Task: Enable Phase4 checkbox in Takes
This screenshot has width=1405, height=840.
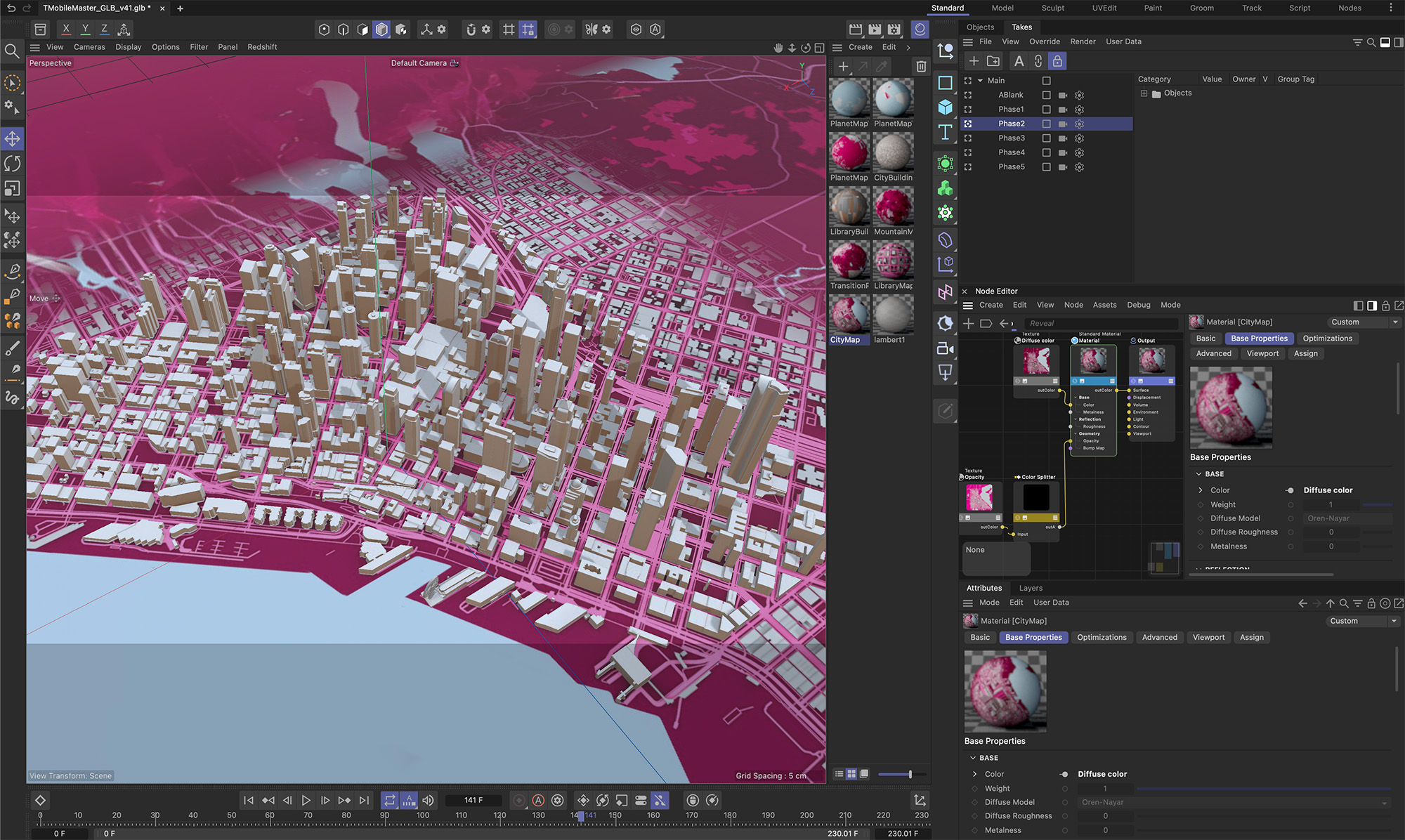Action: point(1045,152)
